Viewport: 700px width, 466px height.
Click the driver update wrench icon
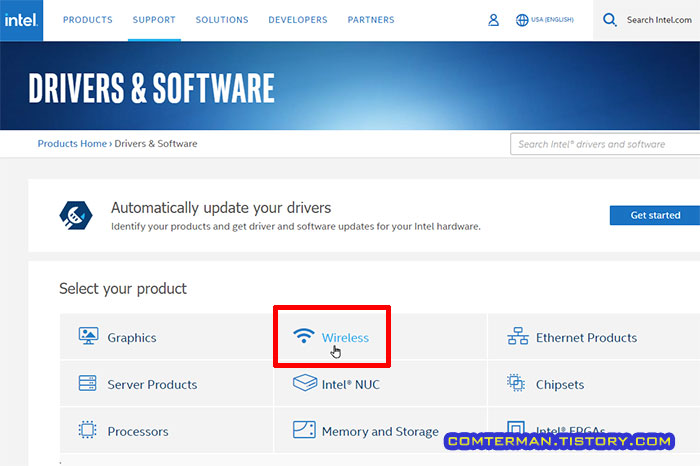point(76,216)
